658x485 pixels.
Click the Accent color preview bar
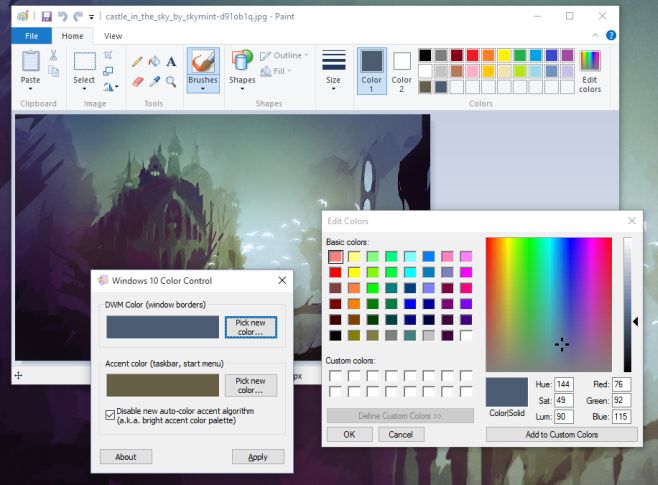point(162,385)
